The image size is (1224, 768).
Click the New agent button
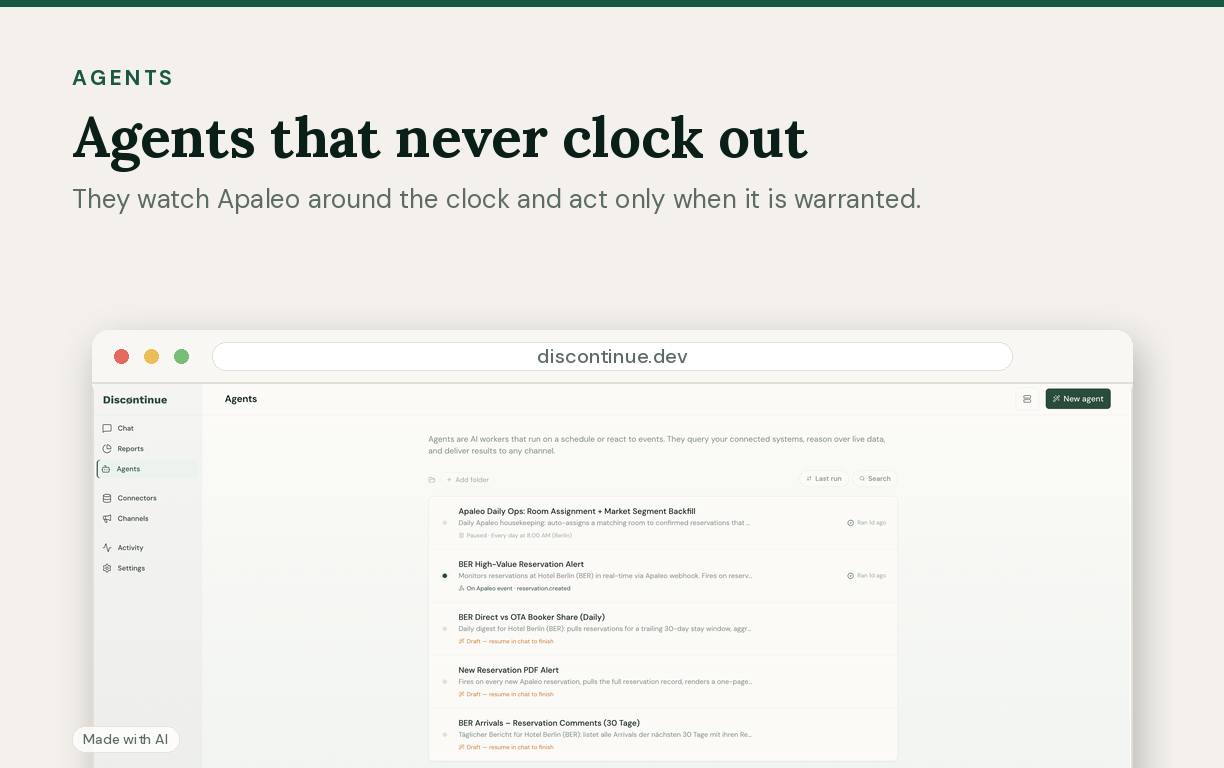click(1078, 399)
